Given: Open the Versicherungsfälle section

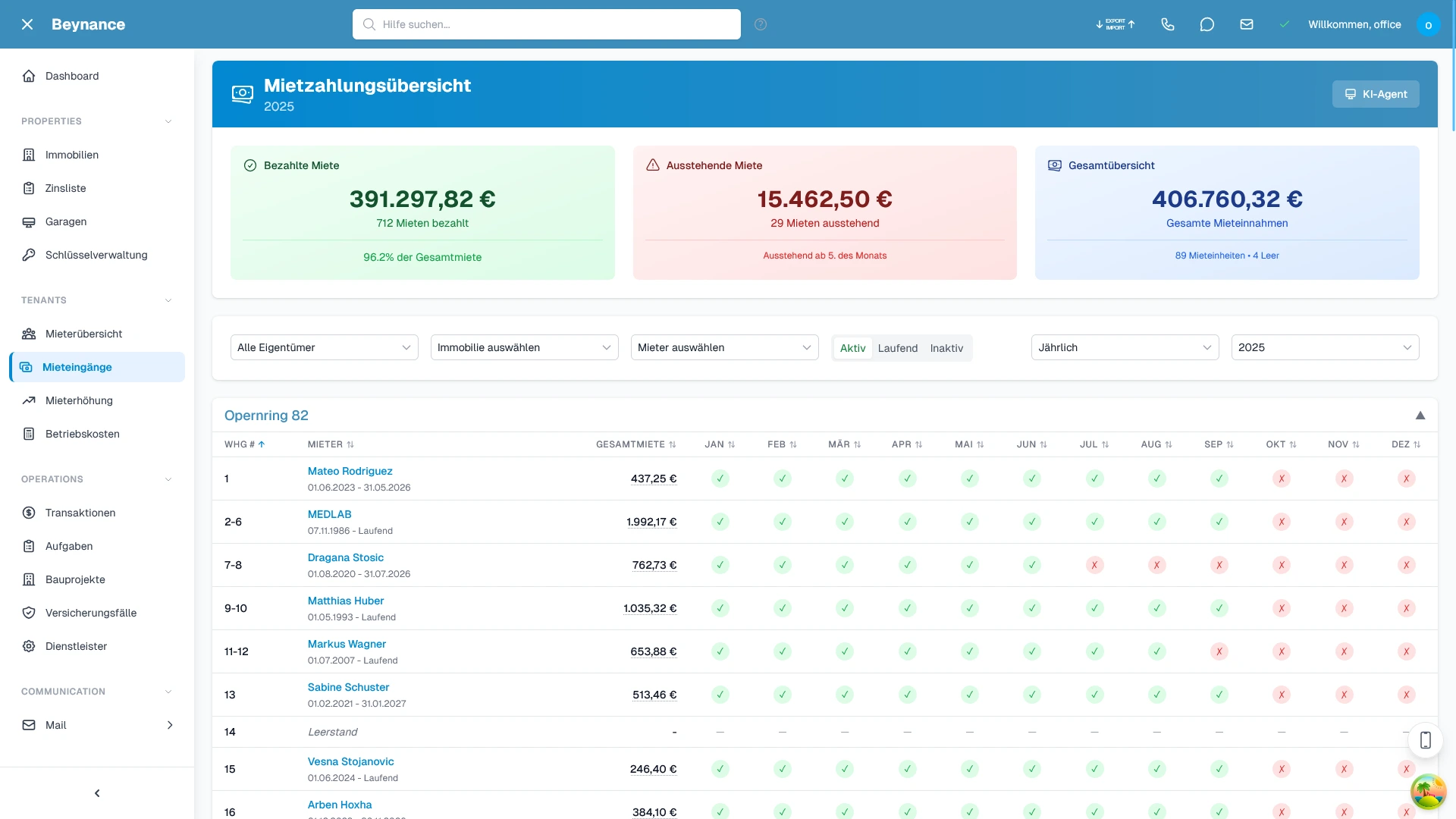Looking at the screenshot, I should [x=90, y=613].
